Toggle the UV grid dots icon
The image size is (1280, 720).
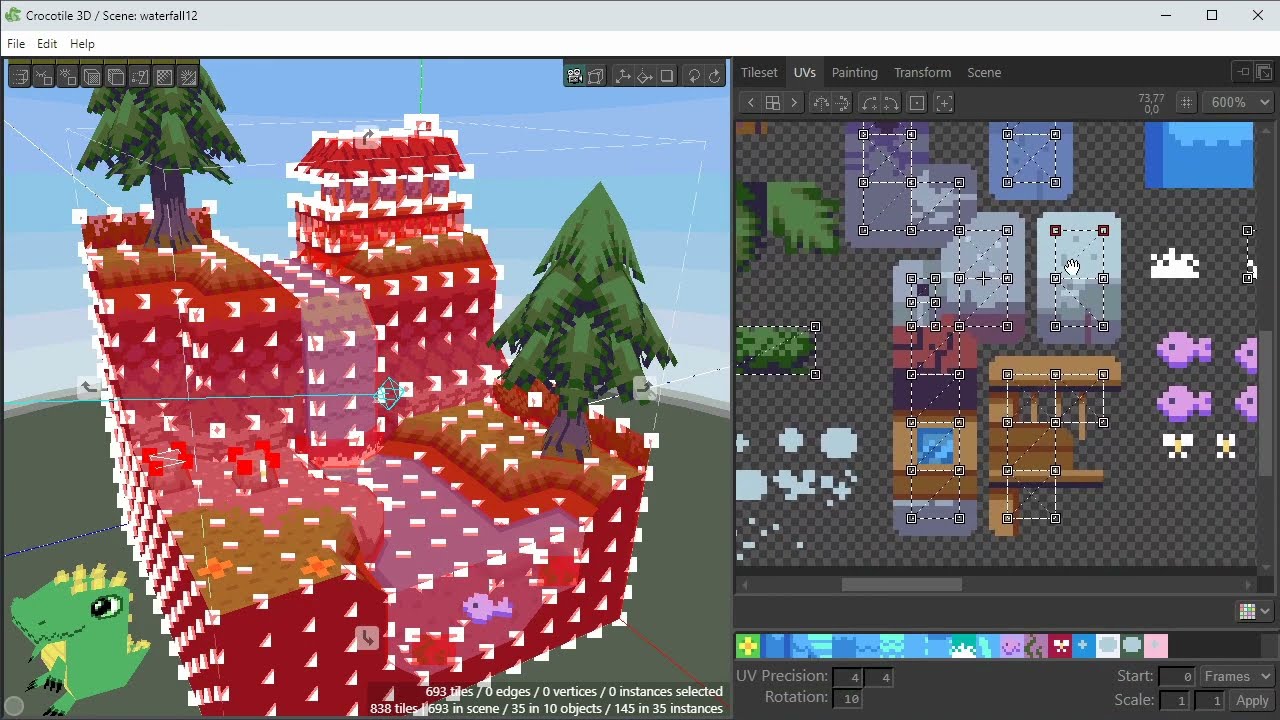tap(1186, 102)
